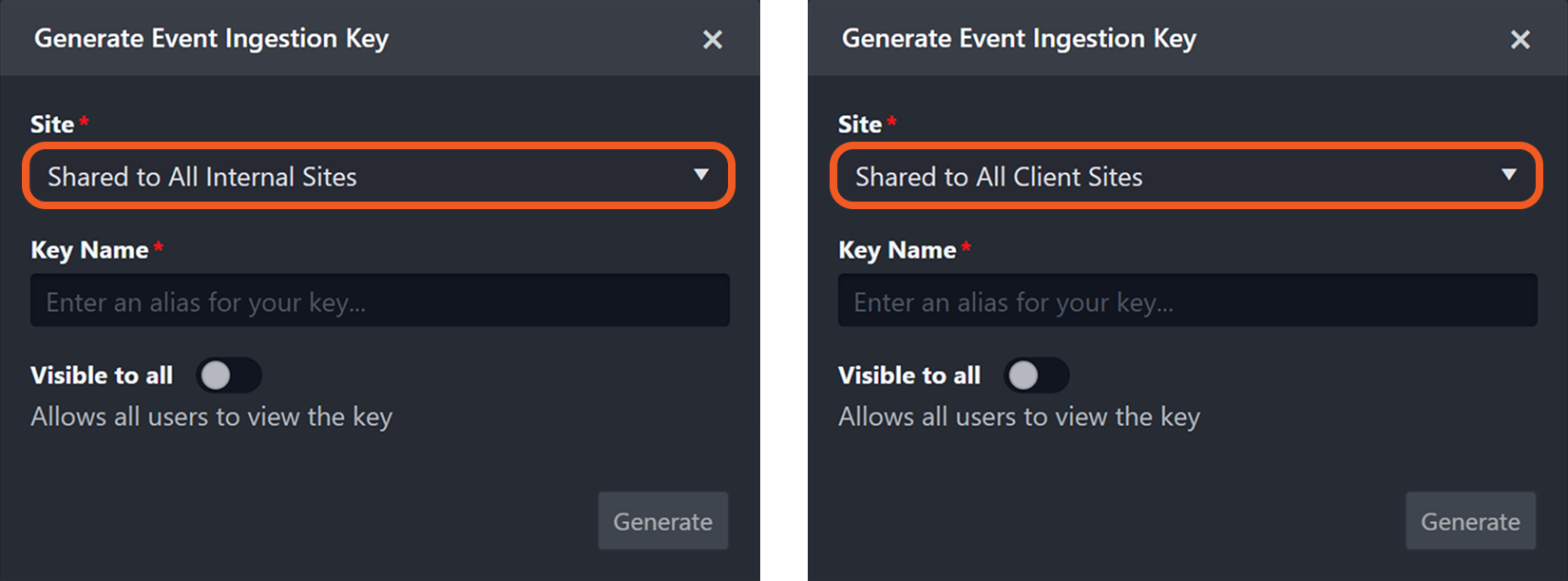Enable Visible to all in Client Sites dialog
Viewport: 1568px width, 581px height.
[1036, 376]
